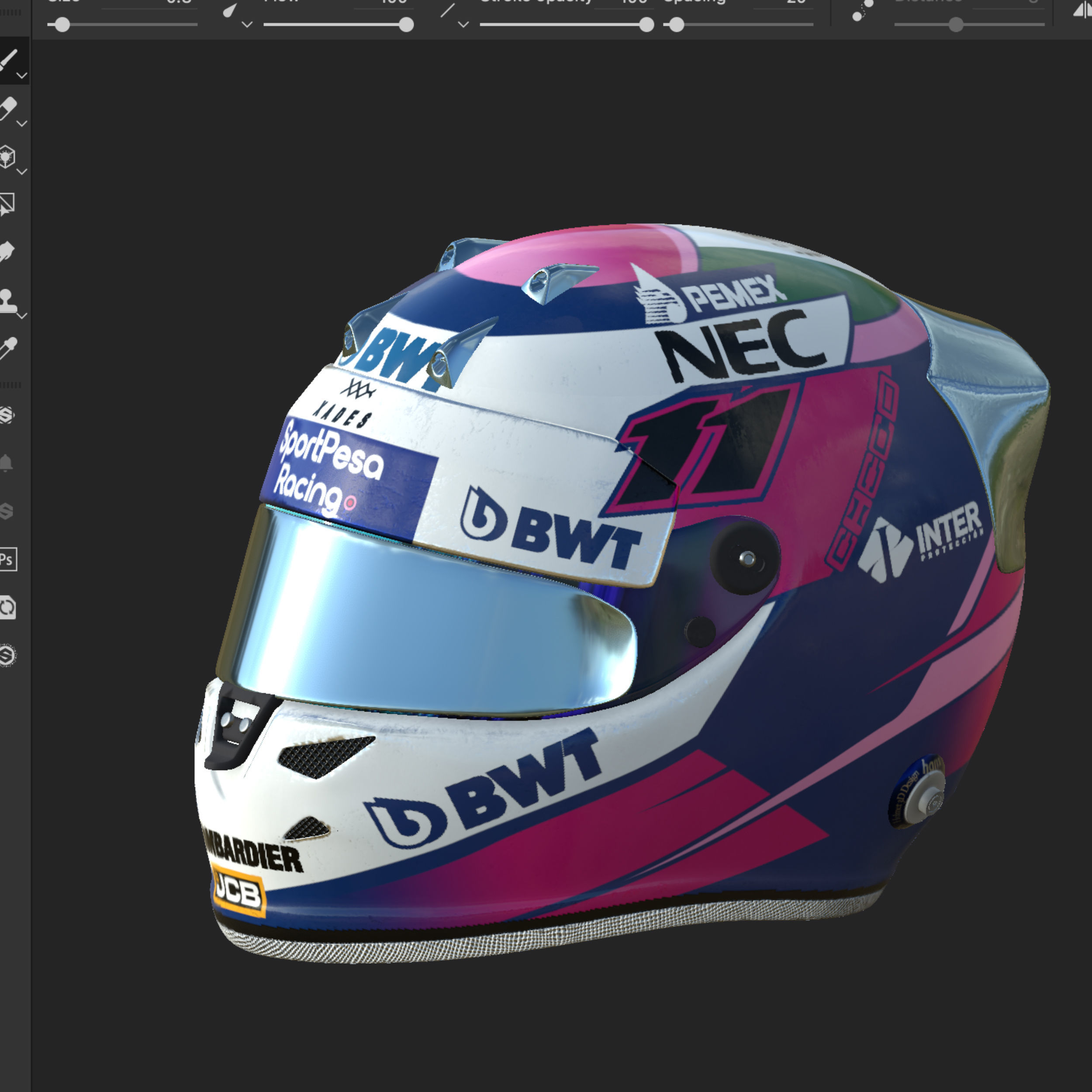Click the Spacing slider handle
Image resolution: width=1092 pixels, height=1092 pixels.
[x=677, y=25]
